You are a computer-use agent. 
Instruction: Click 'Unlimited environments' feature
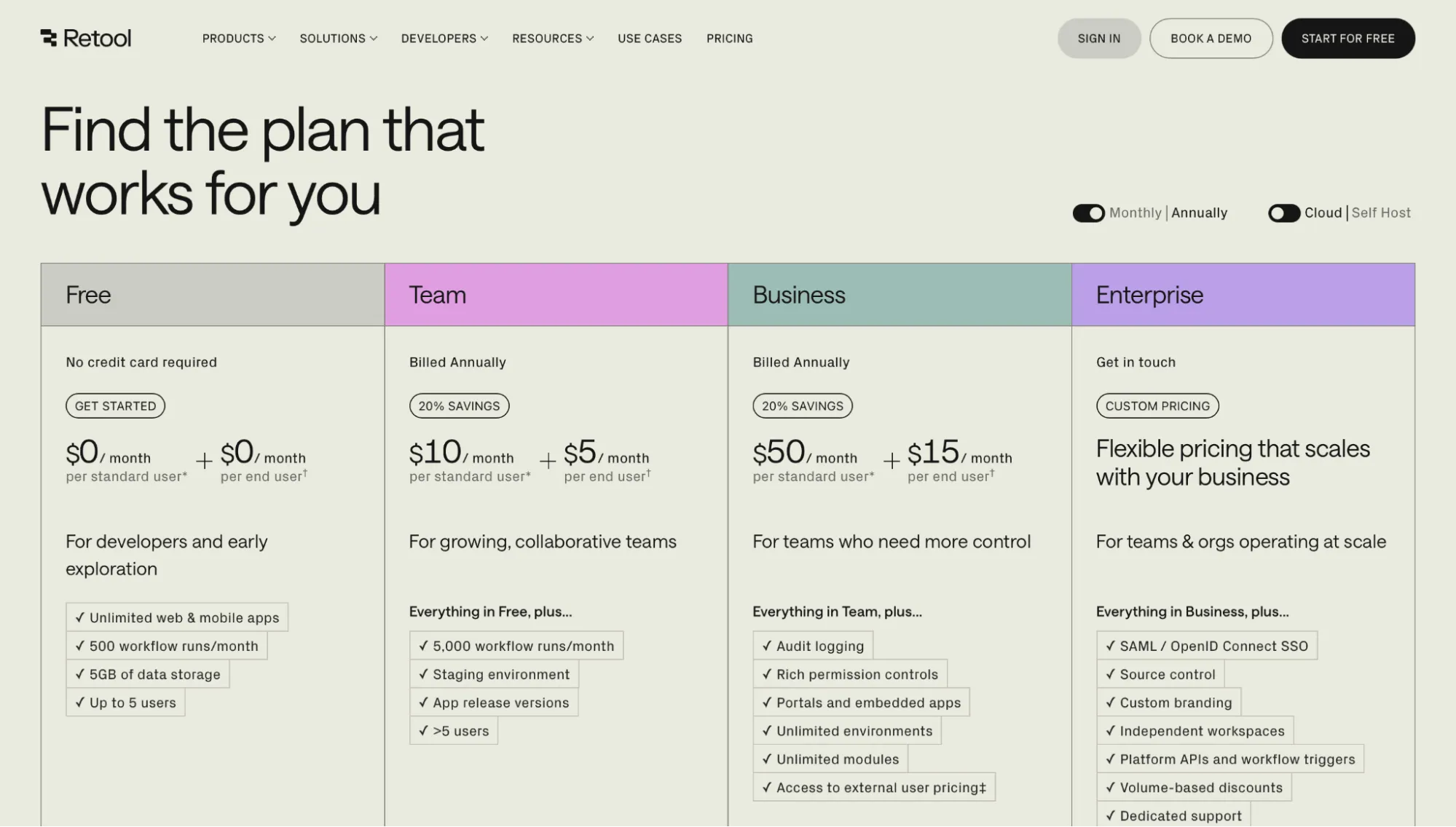tap(847, 731)
